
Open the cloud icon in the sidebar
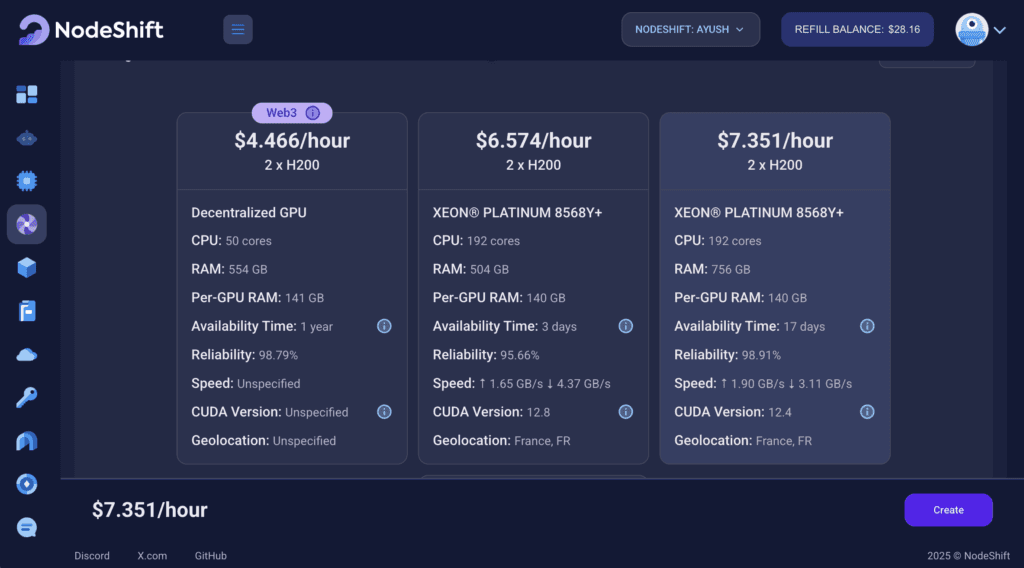(27, 355)
